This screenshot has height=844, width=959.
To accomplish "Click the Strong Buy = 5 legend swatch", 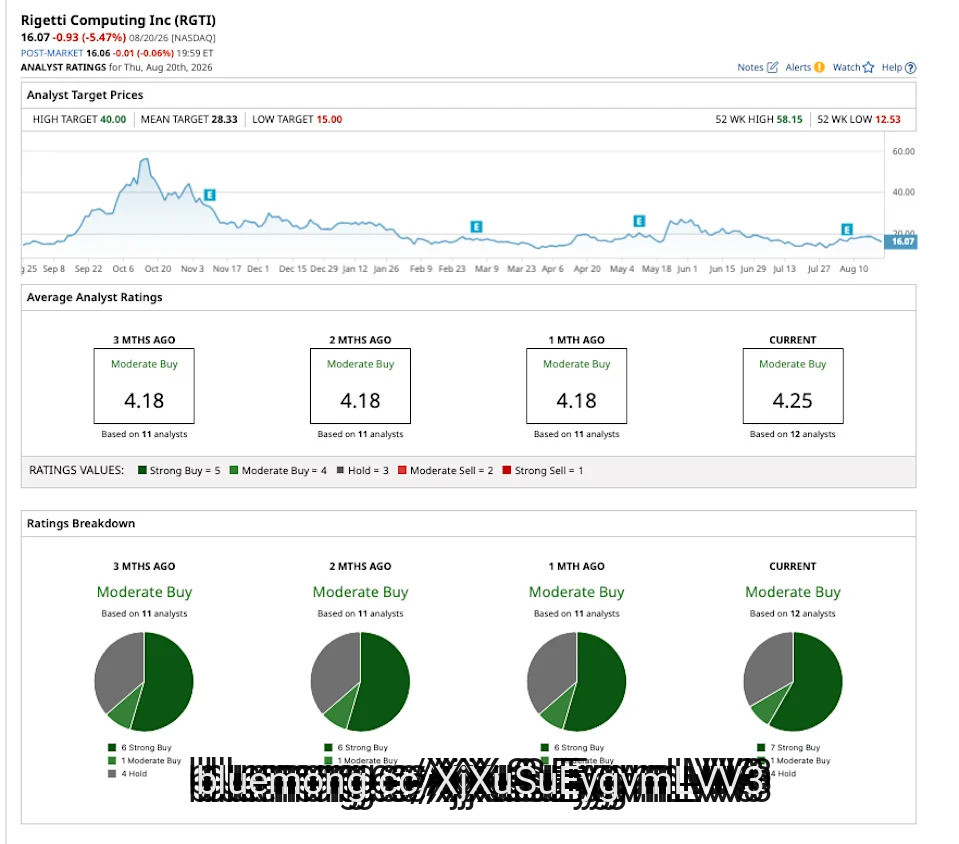I will (x=142, y=470).
